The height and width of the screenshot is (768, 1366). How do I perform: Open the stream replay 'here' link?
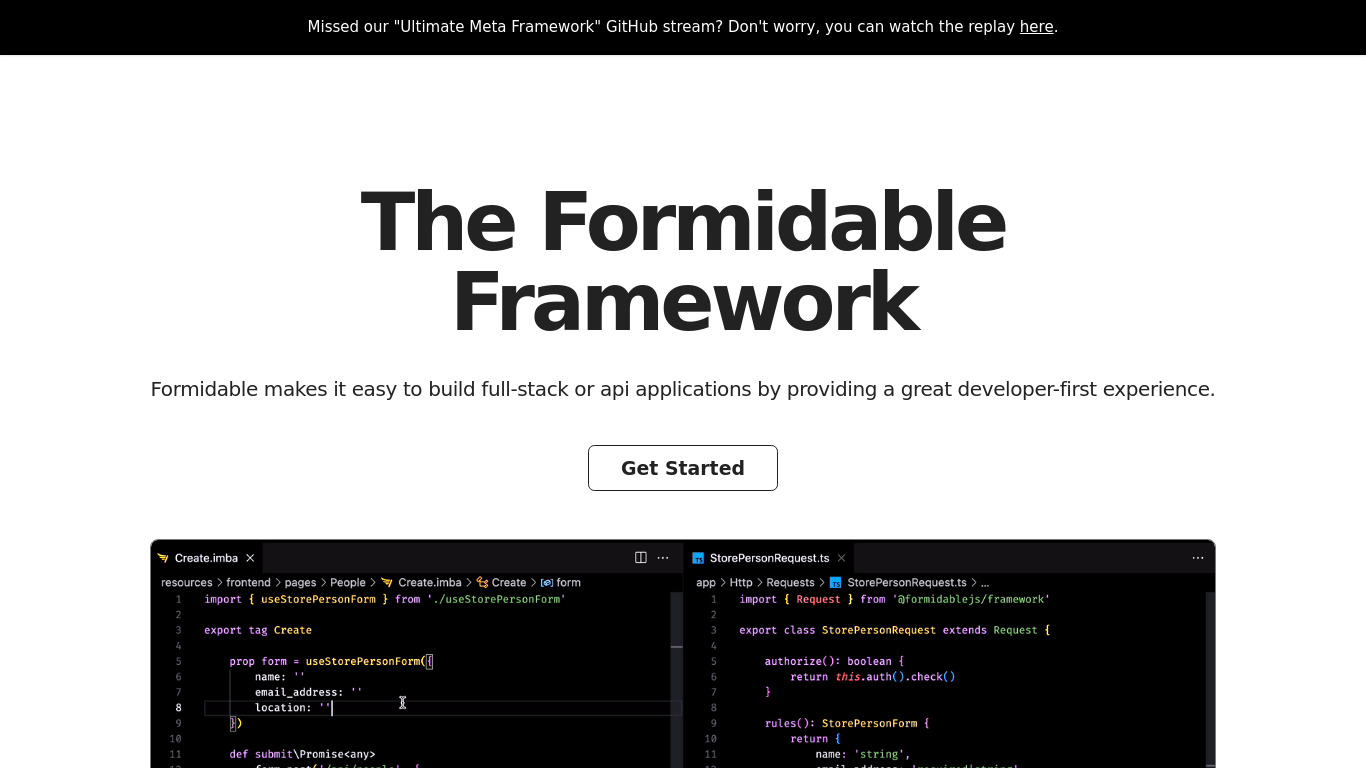(x=1036, y=27)
